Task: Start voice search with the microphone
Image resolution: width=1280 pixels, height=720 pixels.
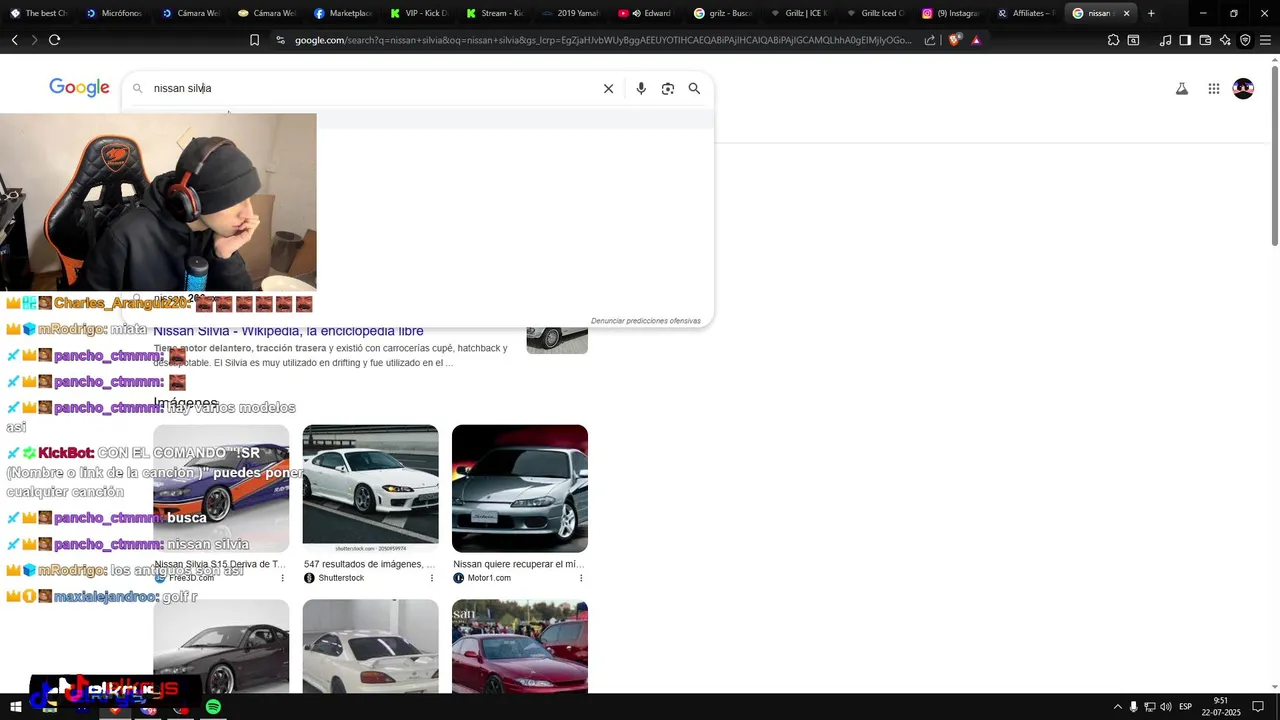Action: click(641, 88)
